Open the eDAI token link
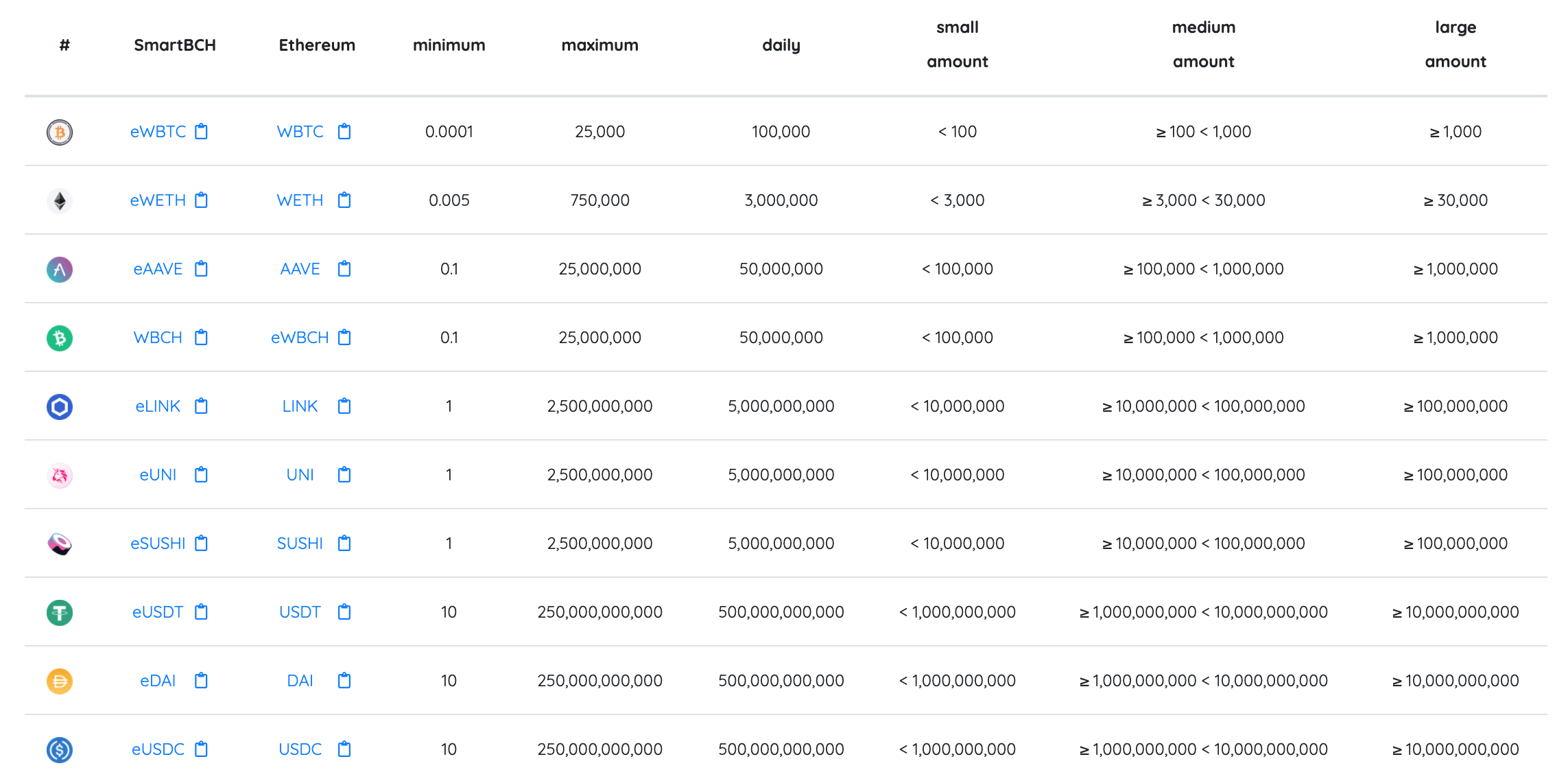The image size is (1568, 781). pyautogui.click(x=158, y=681)
